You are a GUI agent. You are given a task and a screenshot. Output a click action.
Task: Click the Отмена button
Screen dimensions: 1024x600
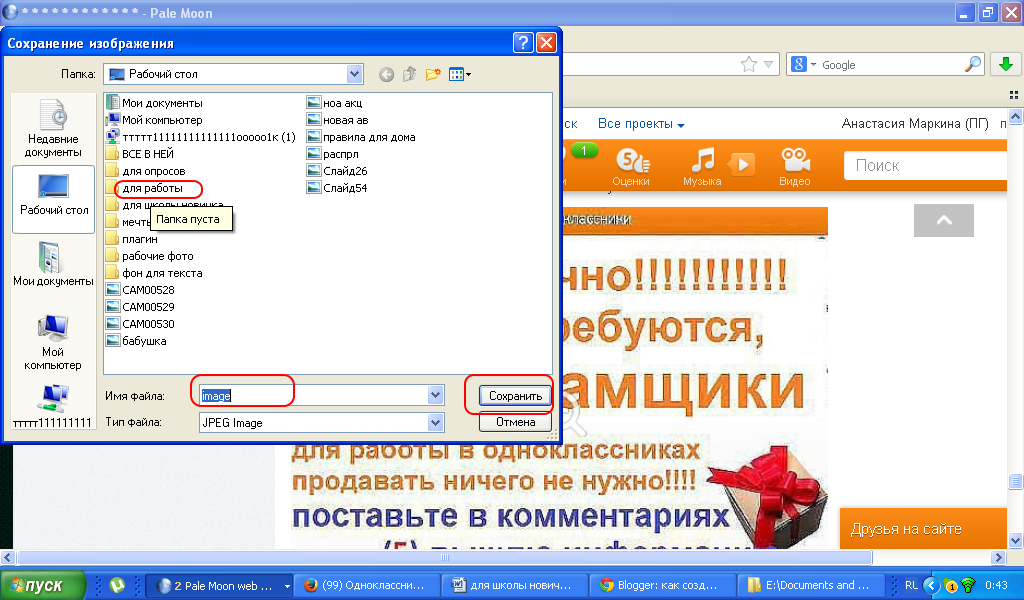(515, 422)
